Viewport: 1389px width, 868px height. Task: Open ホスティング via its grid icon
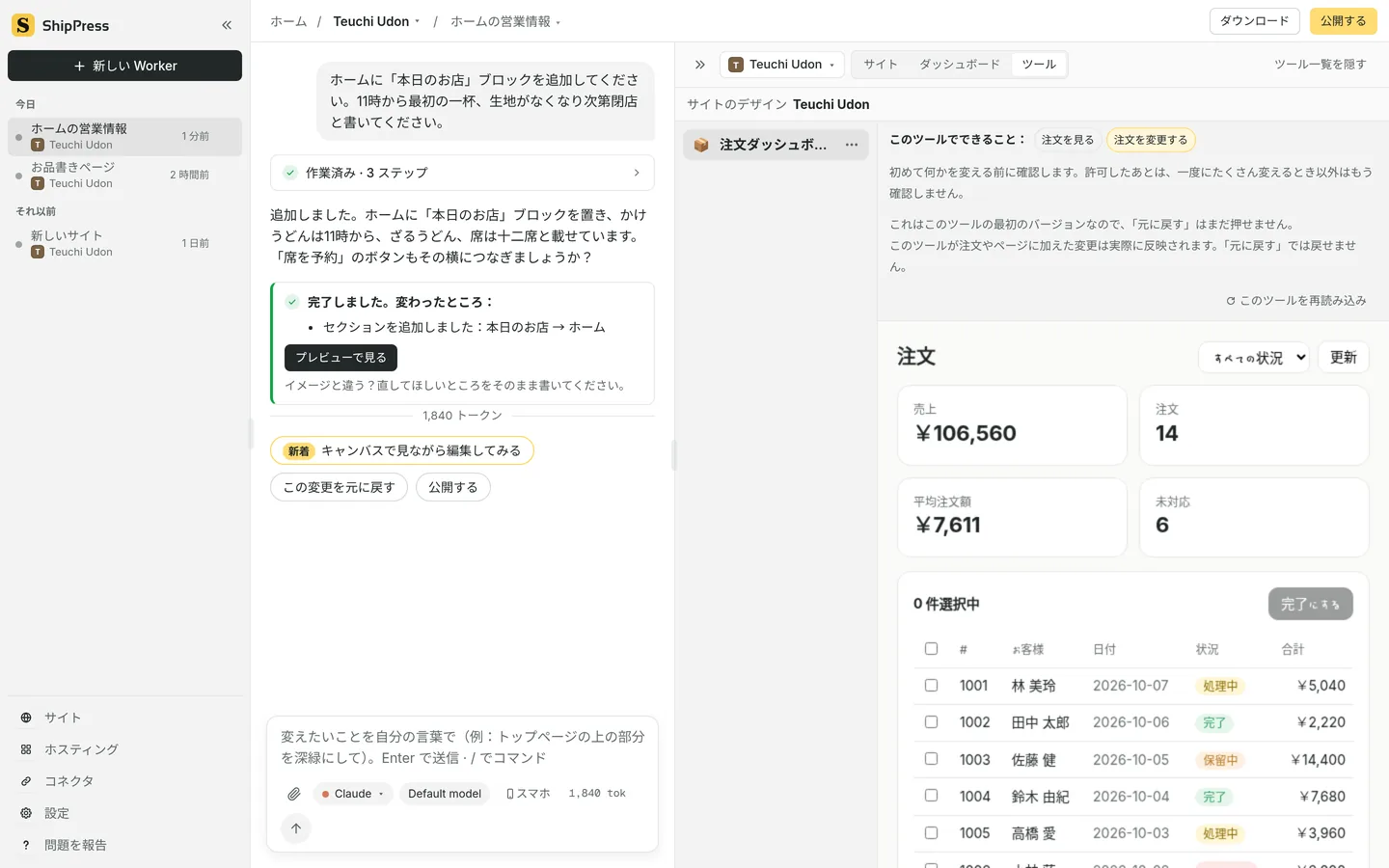pyautogui.click(x=26, y=749)
